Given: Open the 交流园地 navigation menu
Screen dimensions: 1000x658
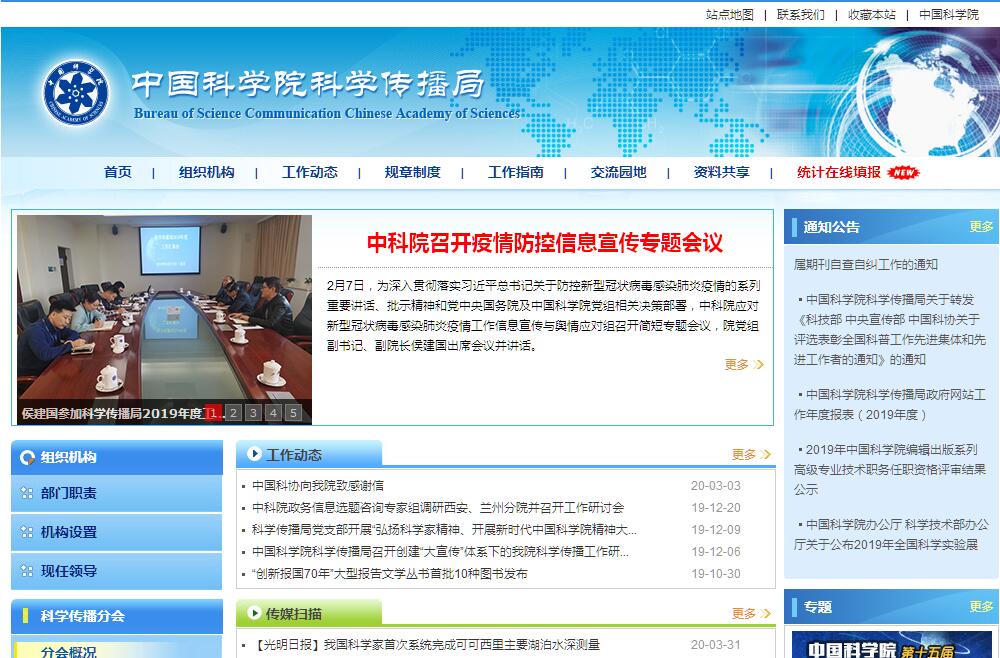Looking at the screenshot, I should coord(619,172).
